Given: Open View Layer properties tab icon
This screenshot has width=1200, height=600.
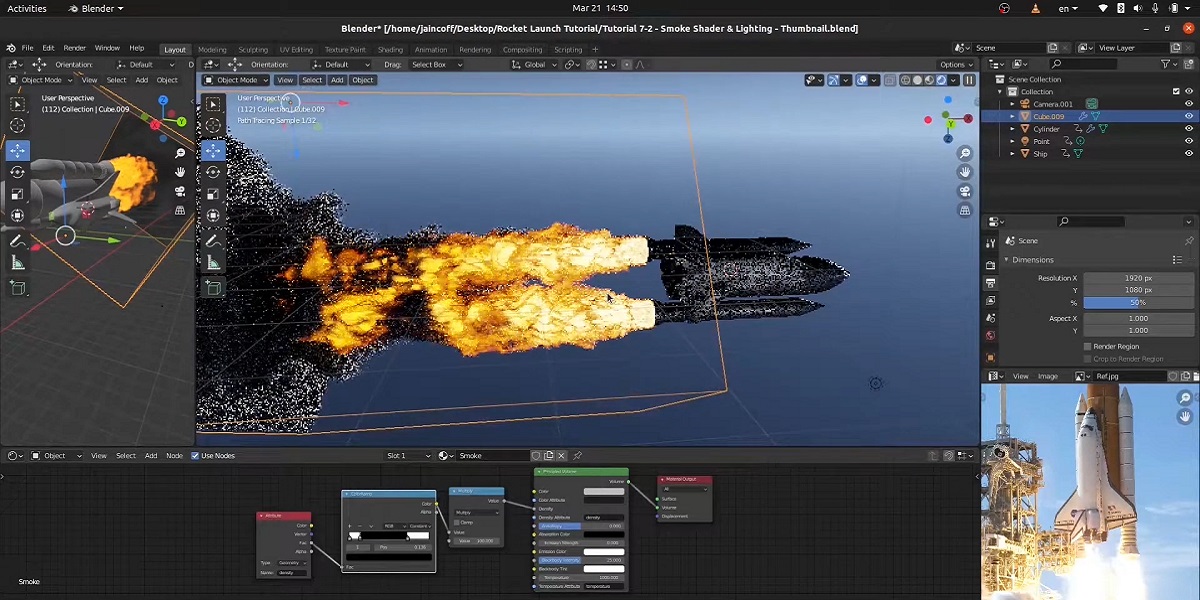Looking at the screenshot, I should pos(990,300).
